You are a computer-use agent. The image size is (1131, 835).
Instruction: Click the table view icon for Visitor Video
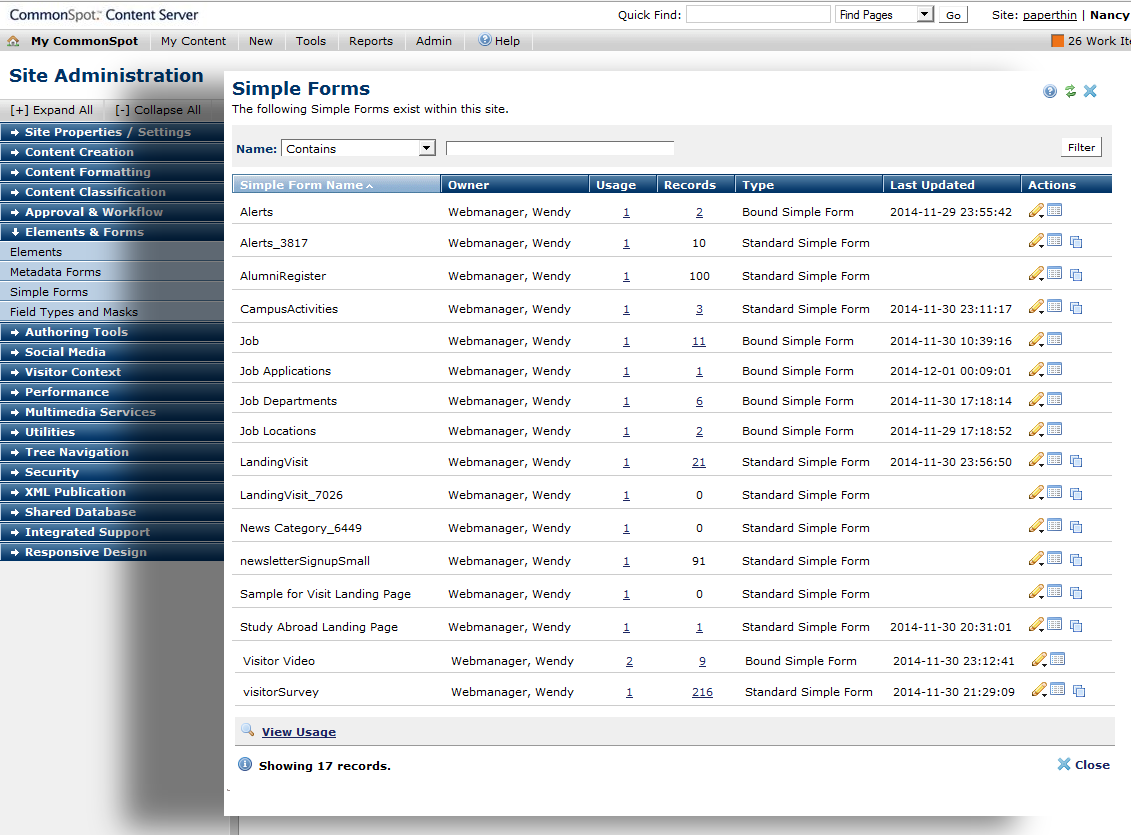coord(1057,659)
